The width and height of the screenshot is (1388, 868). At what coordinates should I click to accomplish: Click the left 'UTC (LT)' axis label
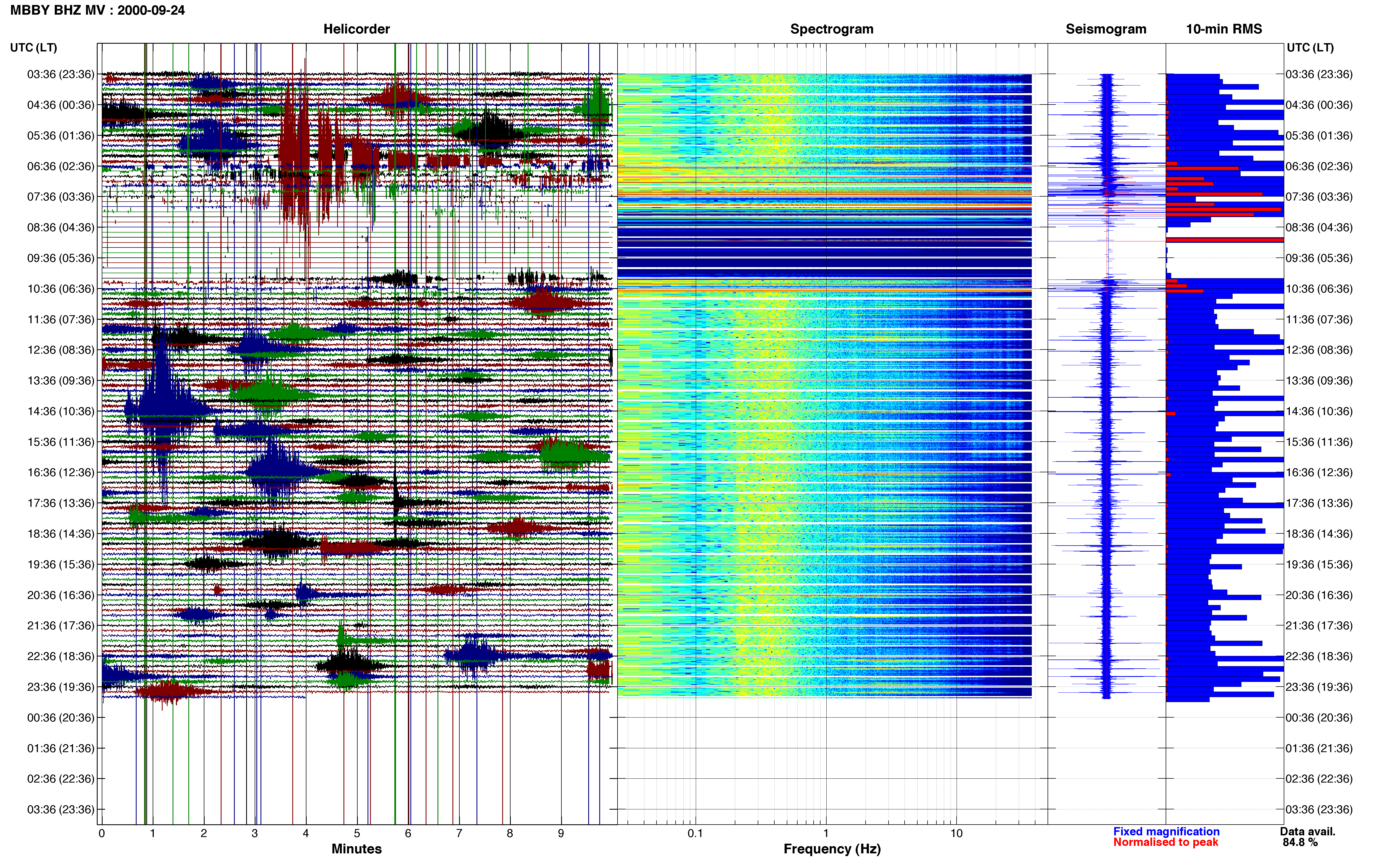tap(34, 48)
